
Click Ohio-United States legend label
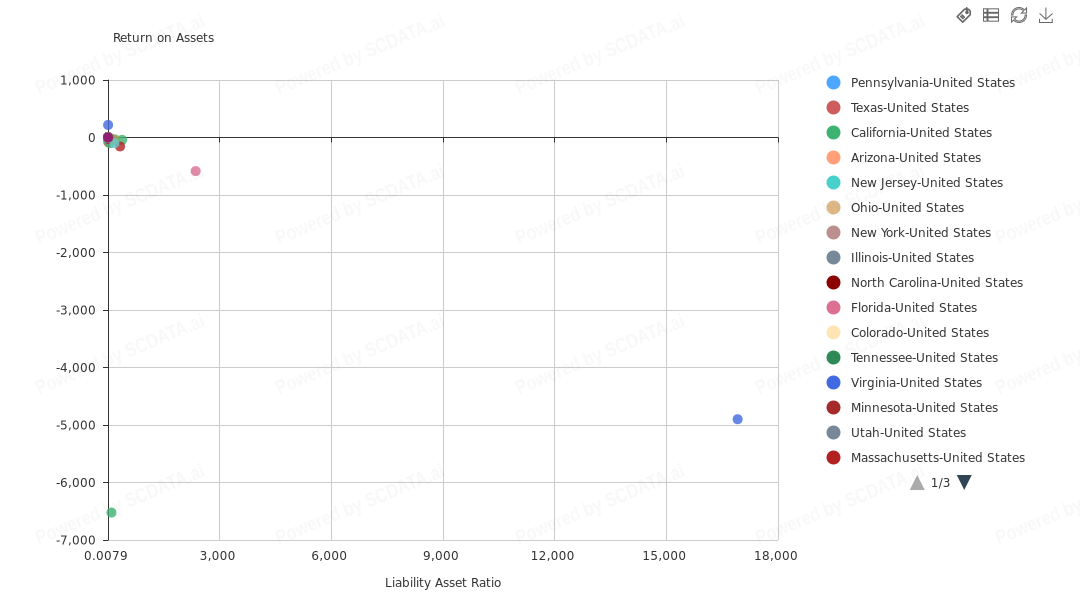tap(907, 208)
